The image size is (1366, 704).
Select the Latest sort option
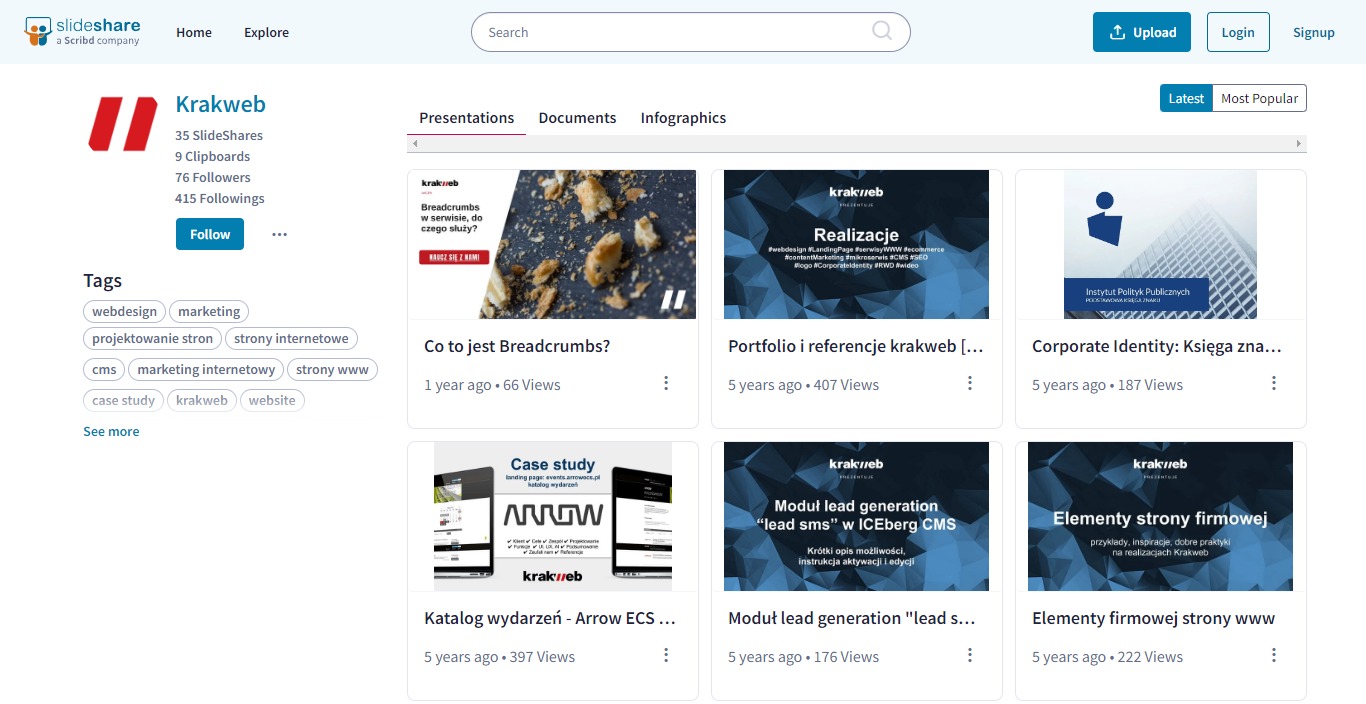[x=1186, y=98]
